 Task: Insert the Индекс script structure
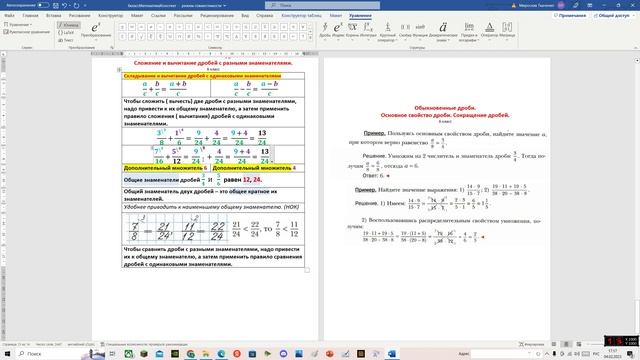pos(338,31)
